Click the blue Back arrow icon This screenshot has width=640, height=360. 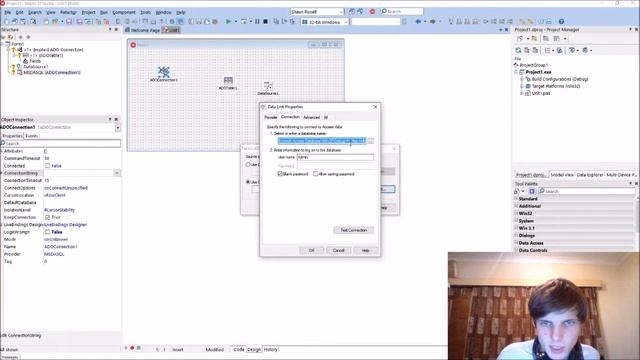pos(418,21)
